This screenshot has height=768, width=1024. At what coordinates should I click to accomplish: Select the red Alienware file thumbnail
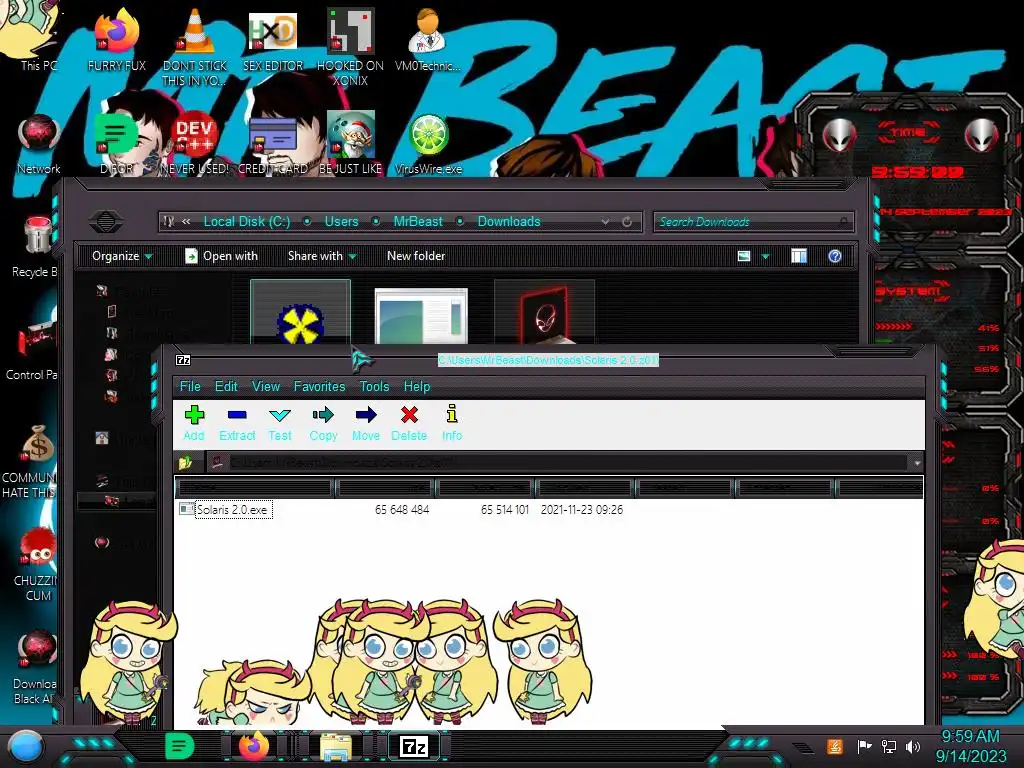tap(545, 313)
